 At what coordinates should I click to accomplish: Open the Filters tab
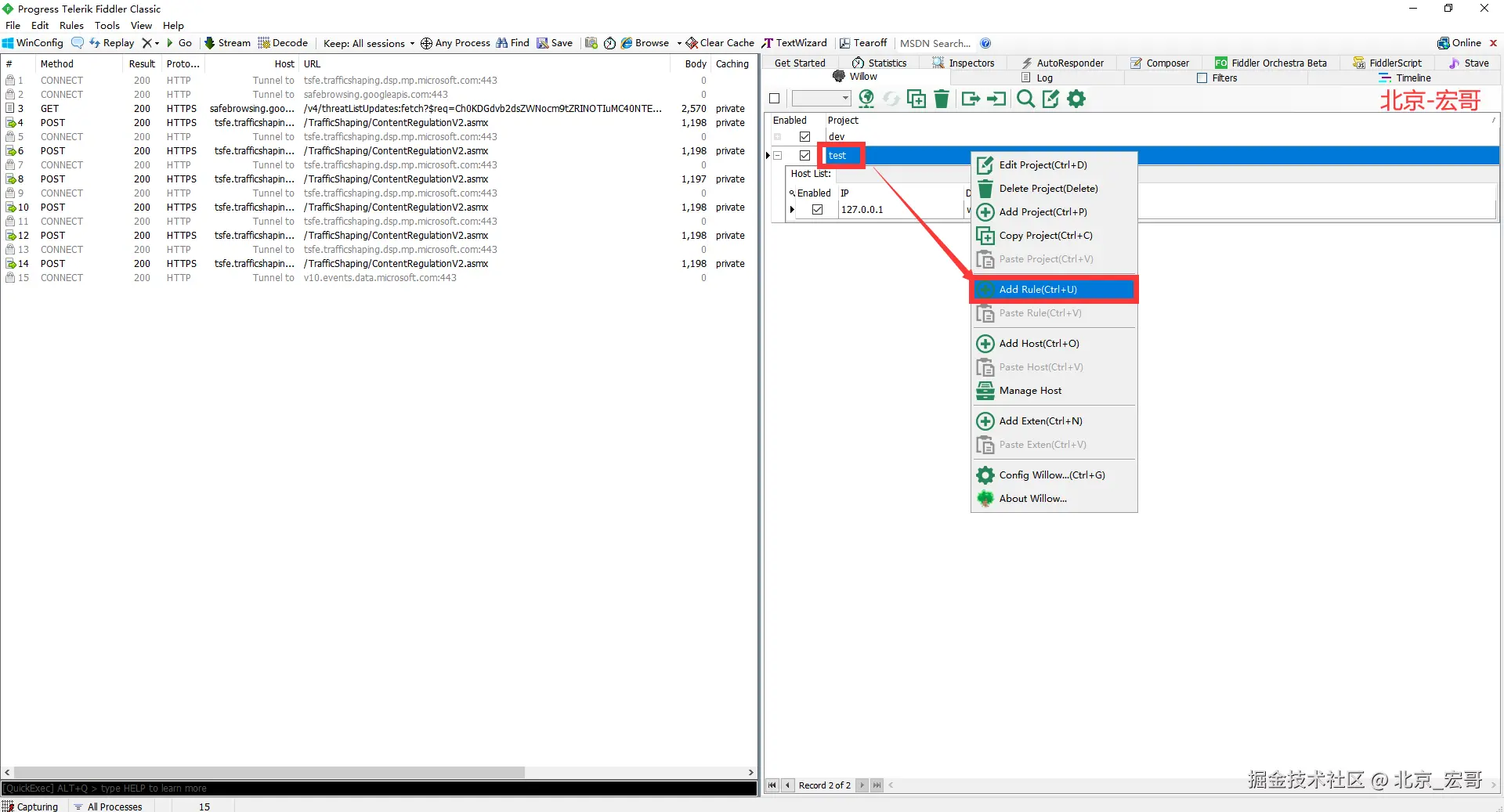click(x=1217, y=78)
